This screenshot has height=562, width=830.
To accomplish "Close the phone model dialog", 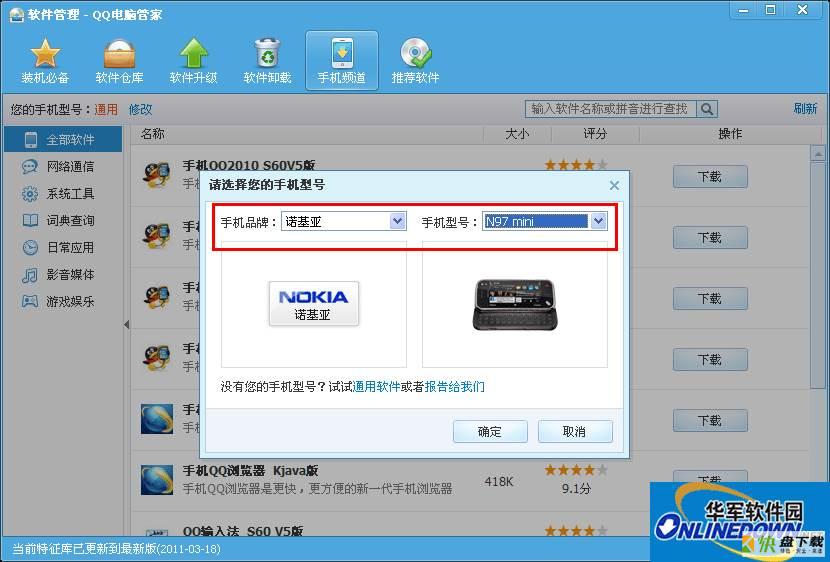I will (x=614, y=185).
